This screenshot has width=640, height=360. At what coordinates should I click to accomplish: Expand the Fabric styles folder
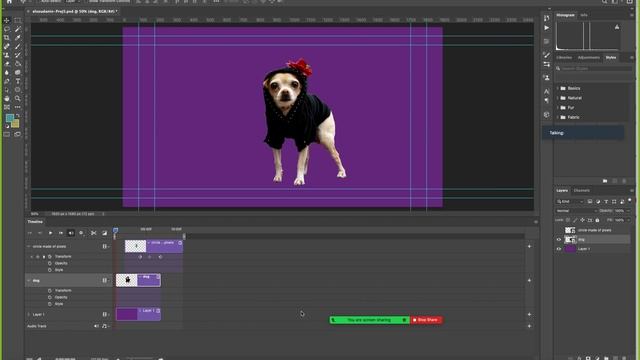pos(558,117)
